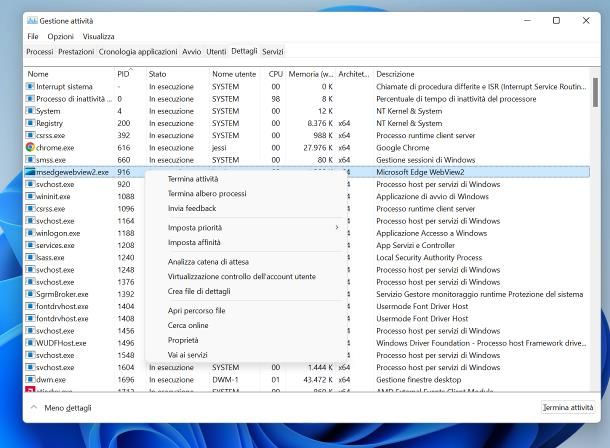Choose Termina albero processi
610x448 pixels.
click(x=207, y=193)
